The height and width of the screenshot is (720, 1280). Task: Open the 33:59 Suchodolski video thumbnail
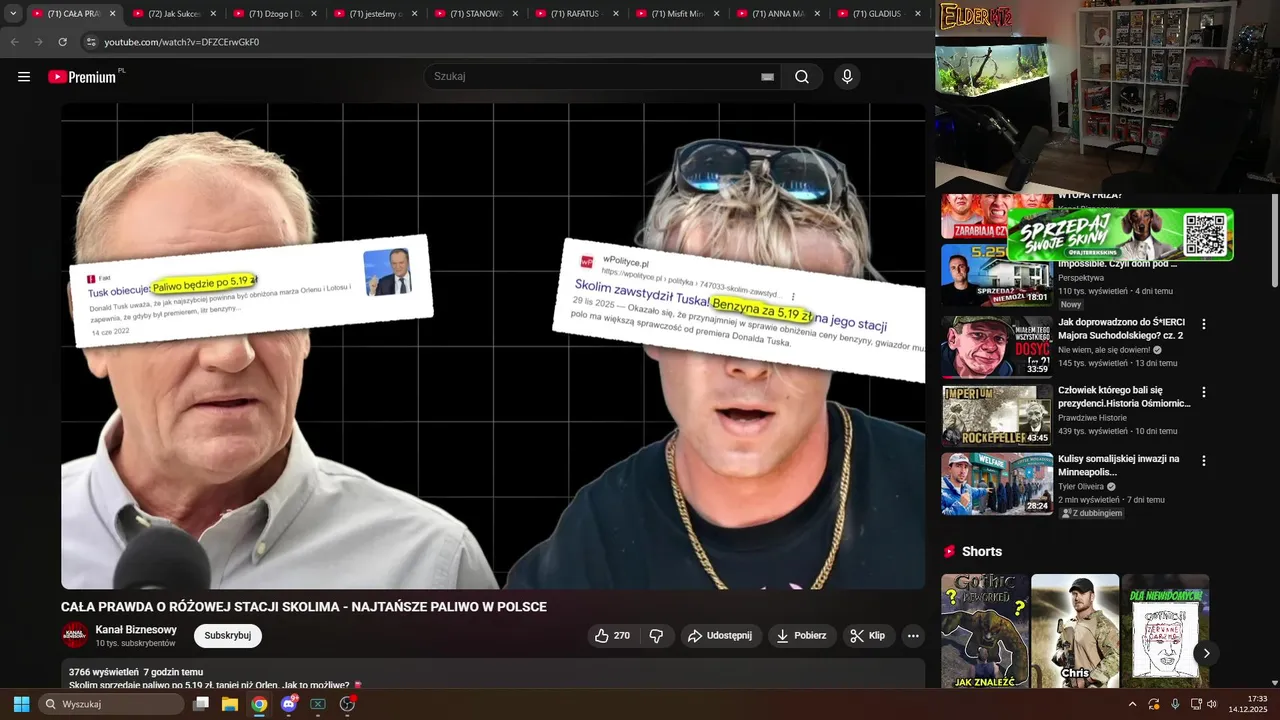coord(997,347)
